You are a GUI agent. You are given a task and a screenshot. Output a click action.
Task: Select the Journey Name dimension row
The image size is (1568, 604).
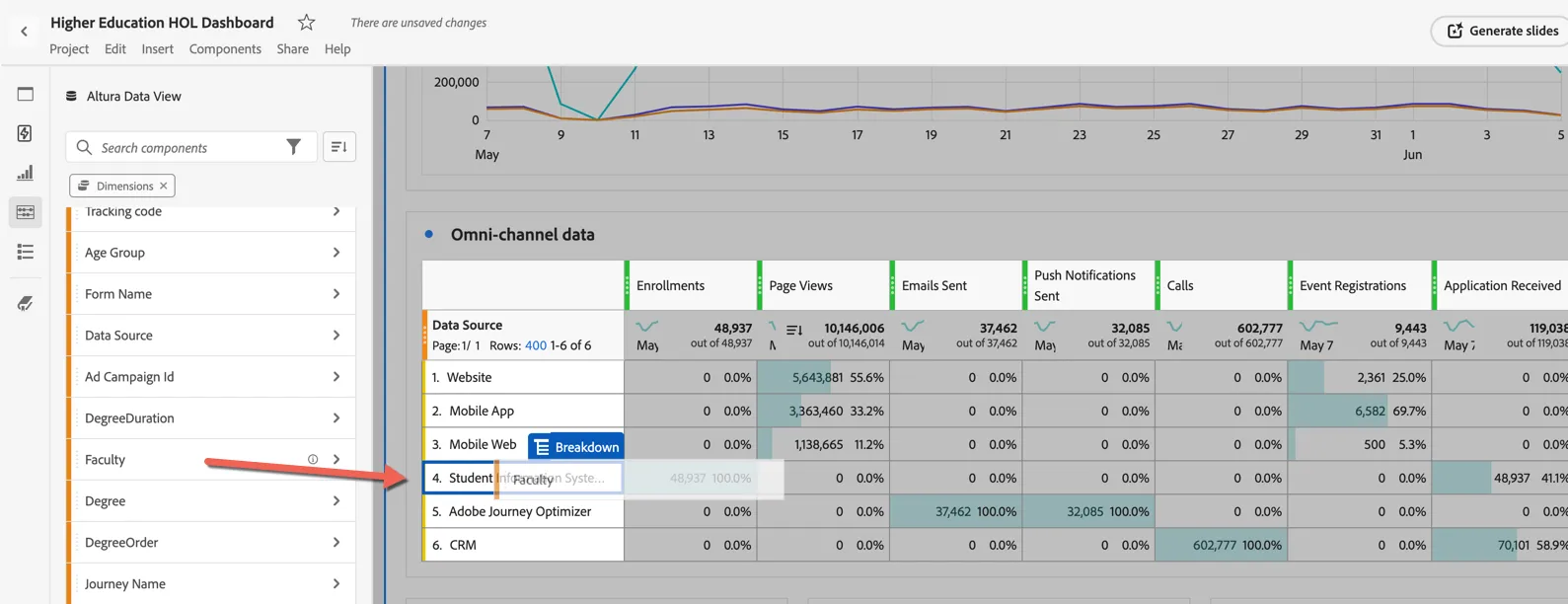pos(211,584)
